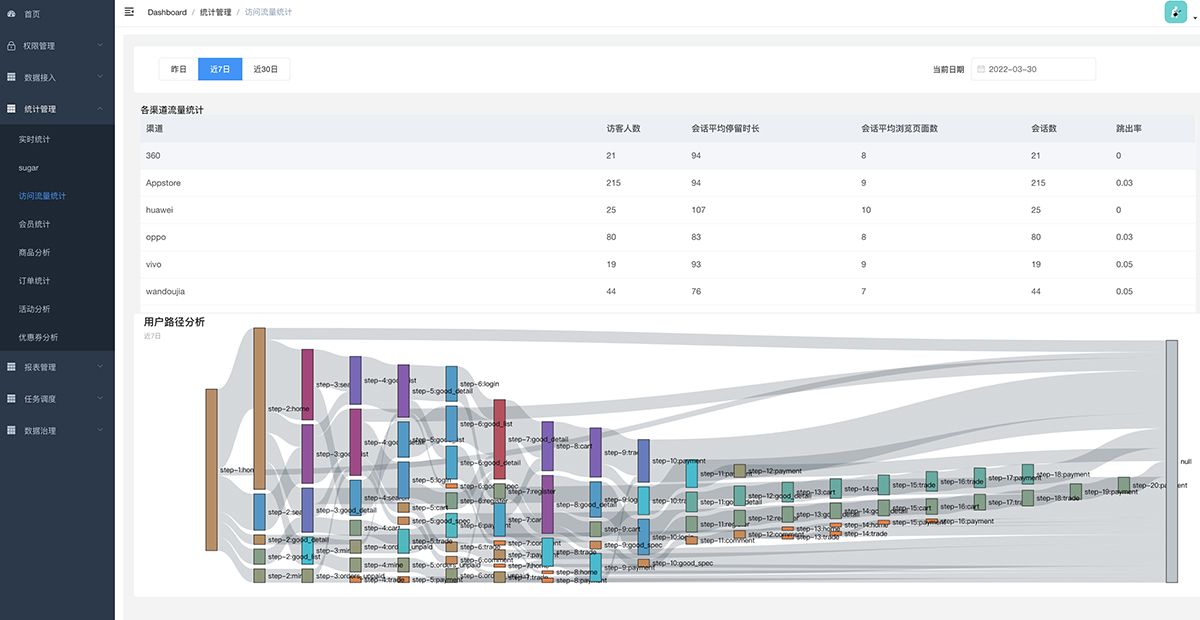Expand the 权限管理 menu chevron

tap(100, 45)
